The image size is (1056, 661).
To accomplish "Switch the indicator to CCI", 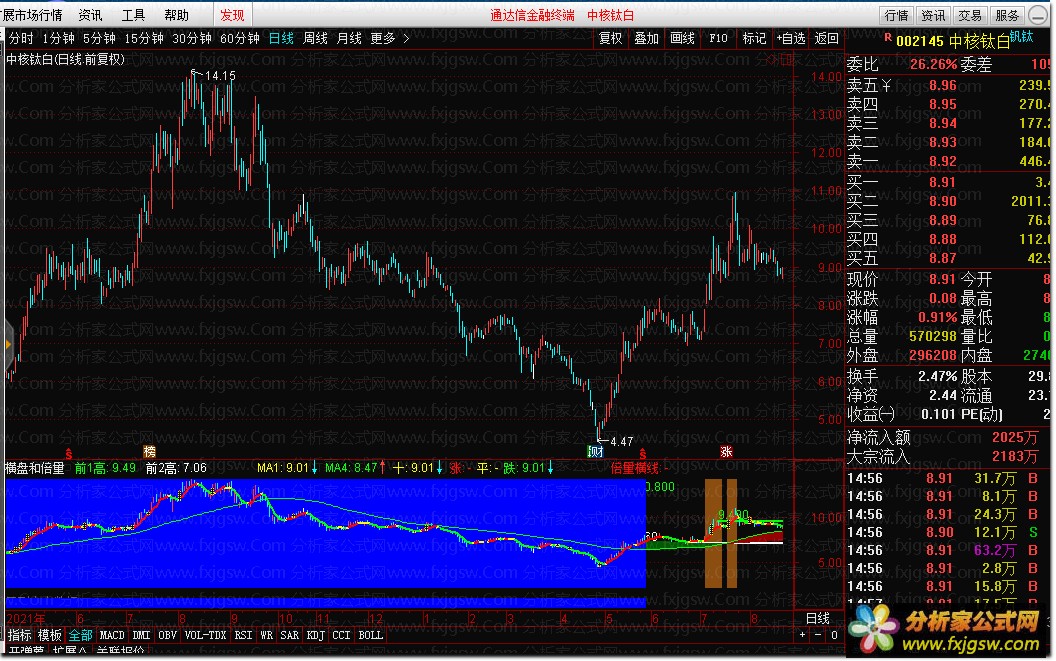I will pos(341,635).
